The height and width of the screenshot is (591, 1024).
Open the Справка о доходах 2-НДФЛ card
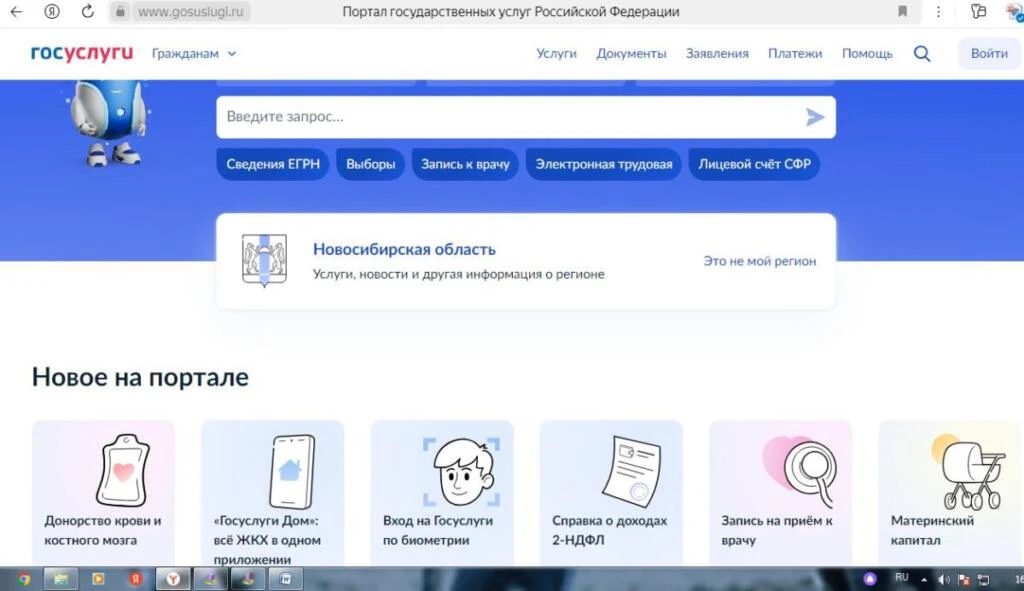611,493
